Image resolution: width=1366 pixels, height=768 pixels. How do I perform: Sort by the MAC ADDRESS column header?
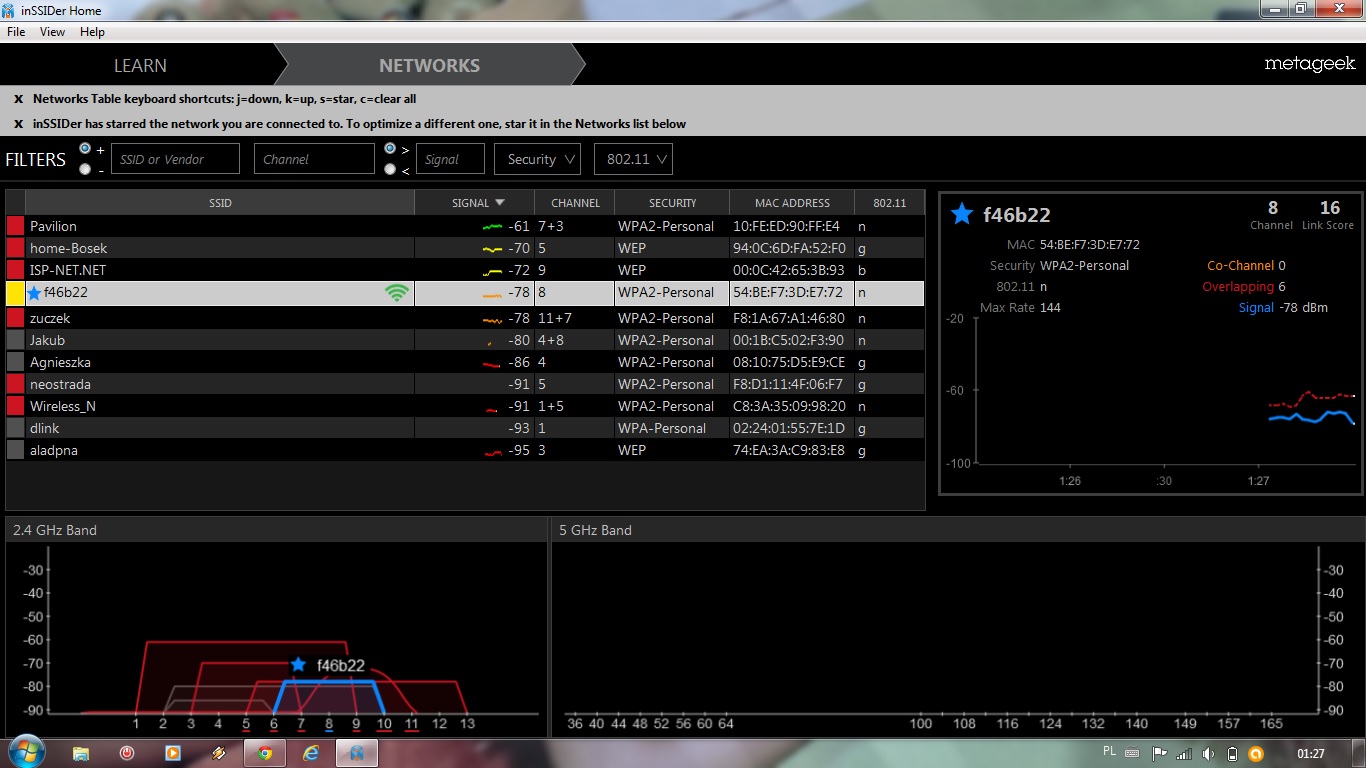coord(792,203)
